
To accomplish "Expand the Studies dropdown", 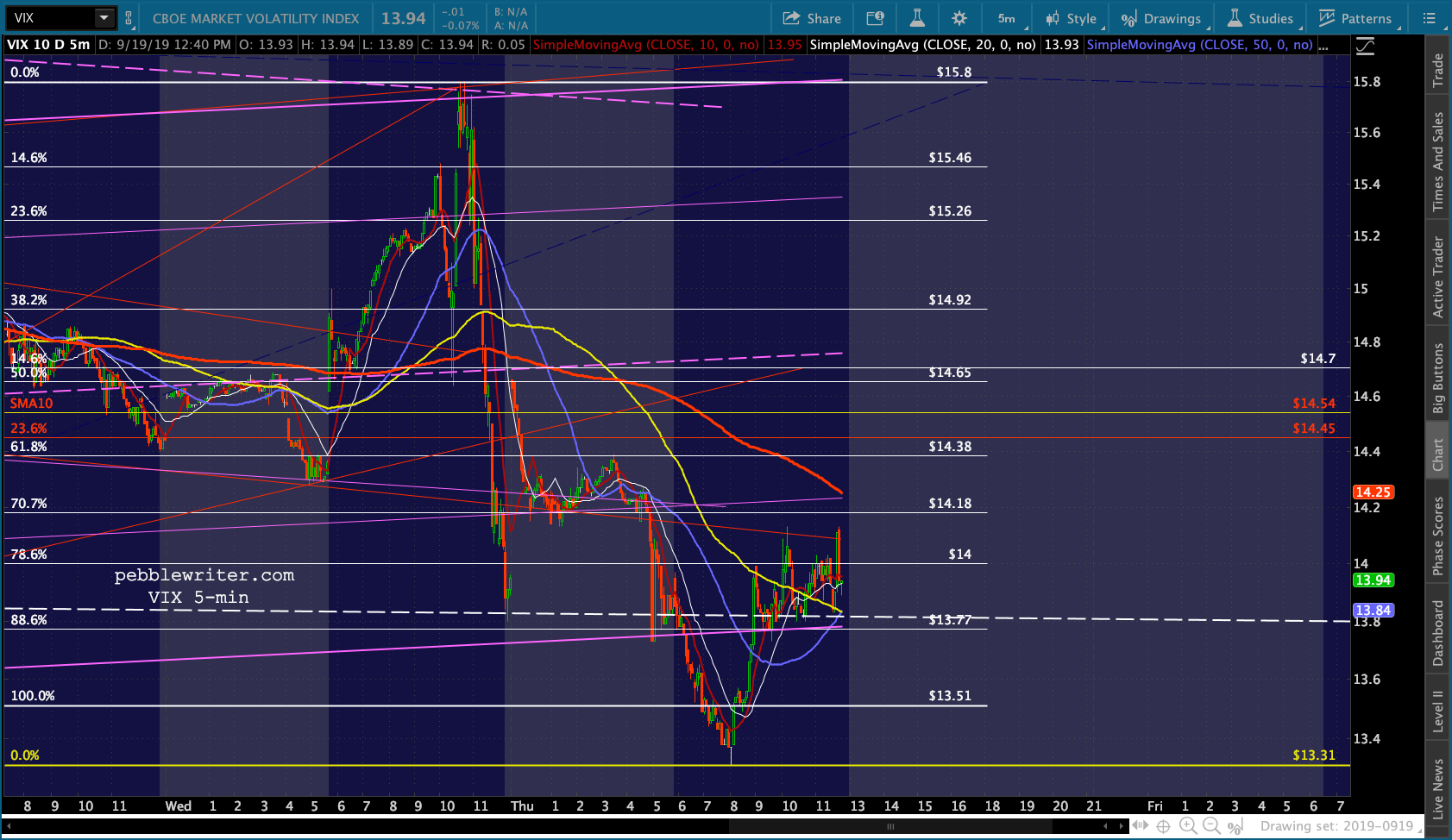I will point(1260,18).
